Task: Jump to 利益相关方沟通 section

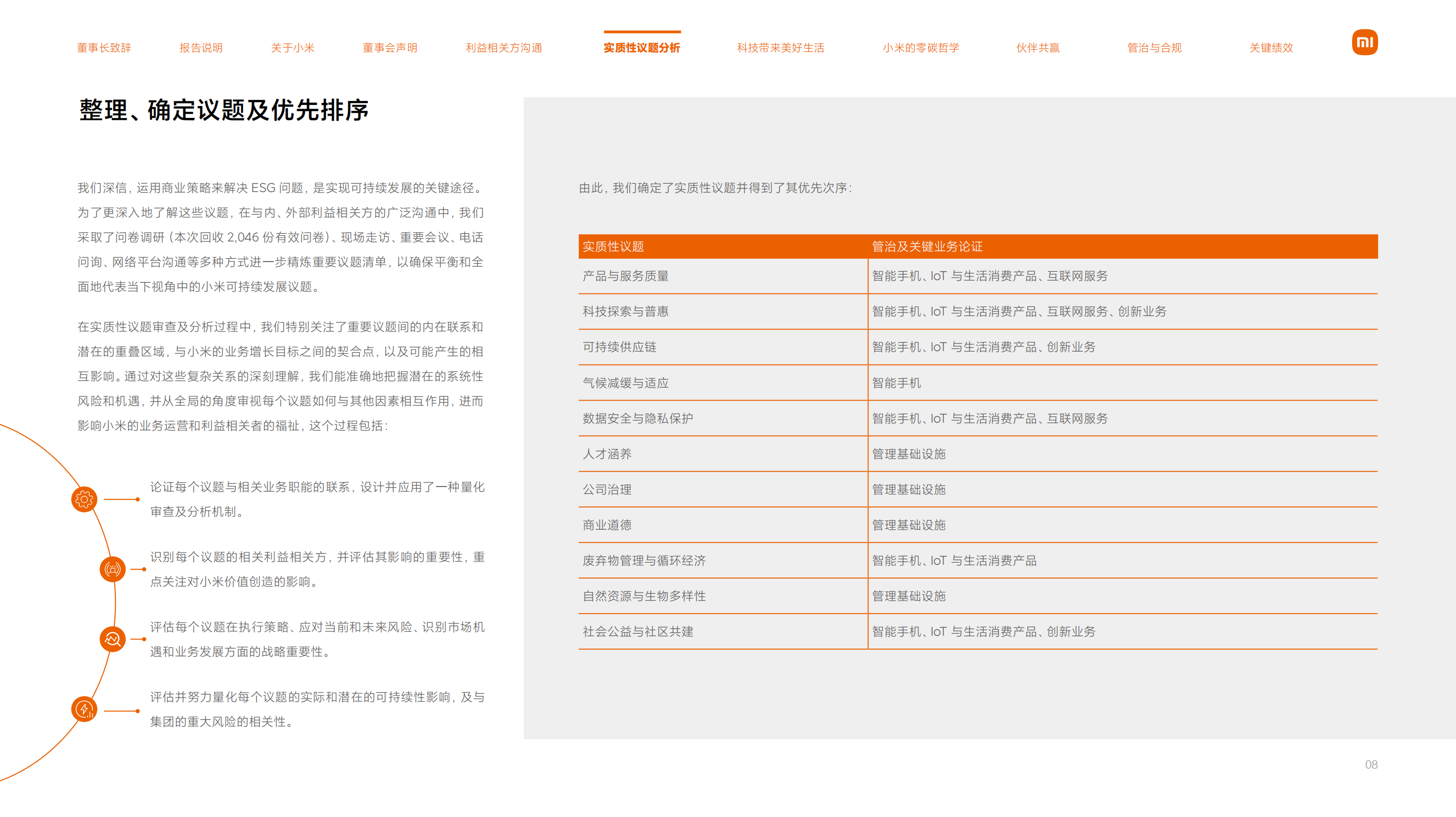Action: 504,48
